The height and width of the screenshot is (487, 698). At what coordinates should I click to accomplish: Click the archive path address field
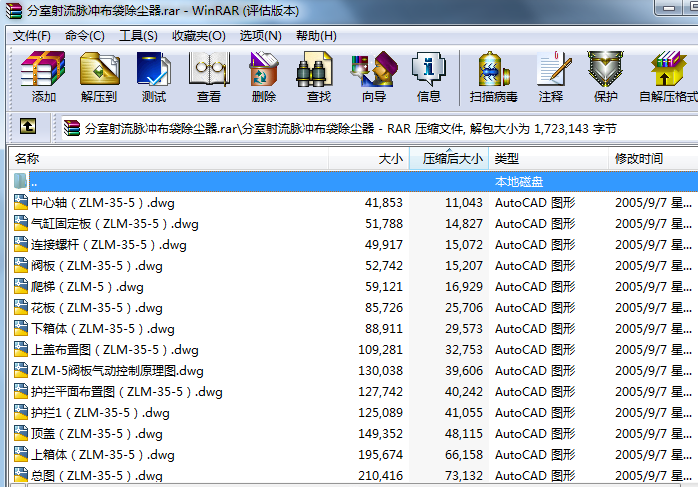pyautogui.click(x=380, y=129)
